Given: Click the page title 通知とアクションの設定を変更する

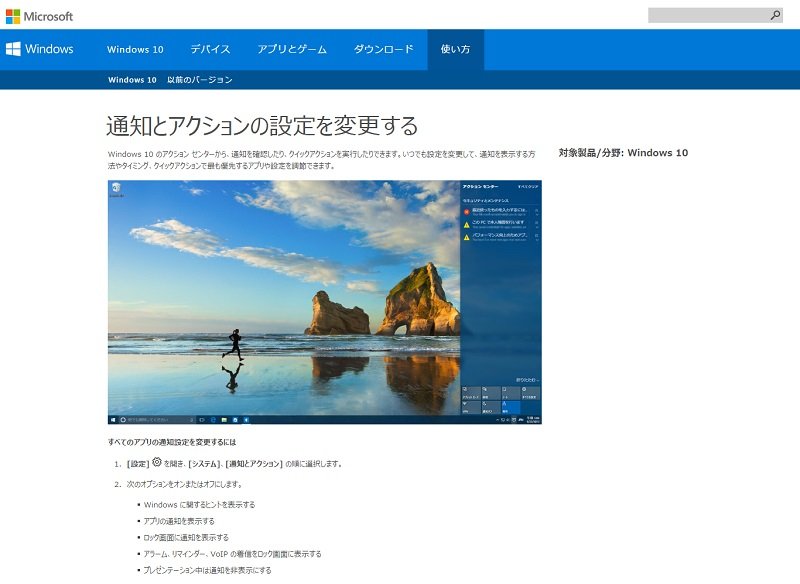Looking at the screenshot, I should (262, 125).
